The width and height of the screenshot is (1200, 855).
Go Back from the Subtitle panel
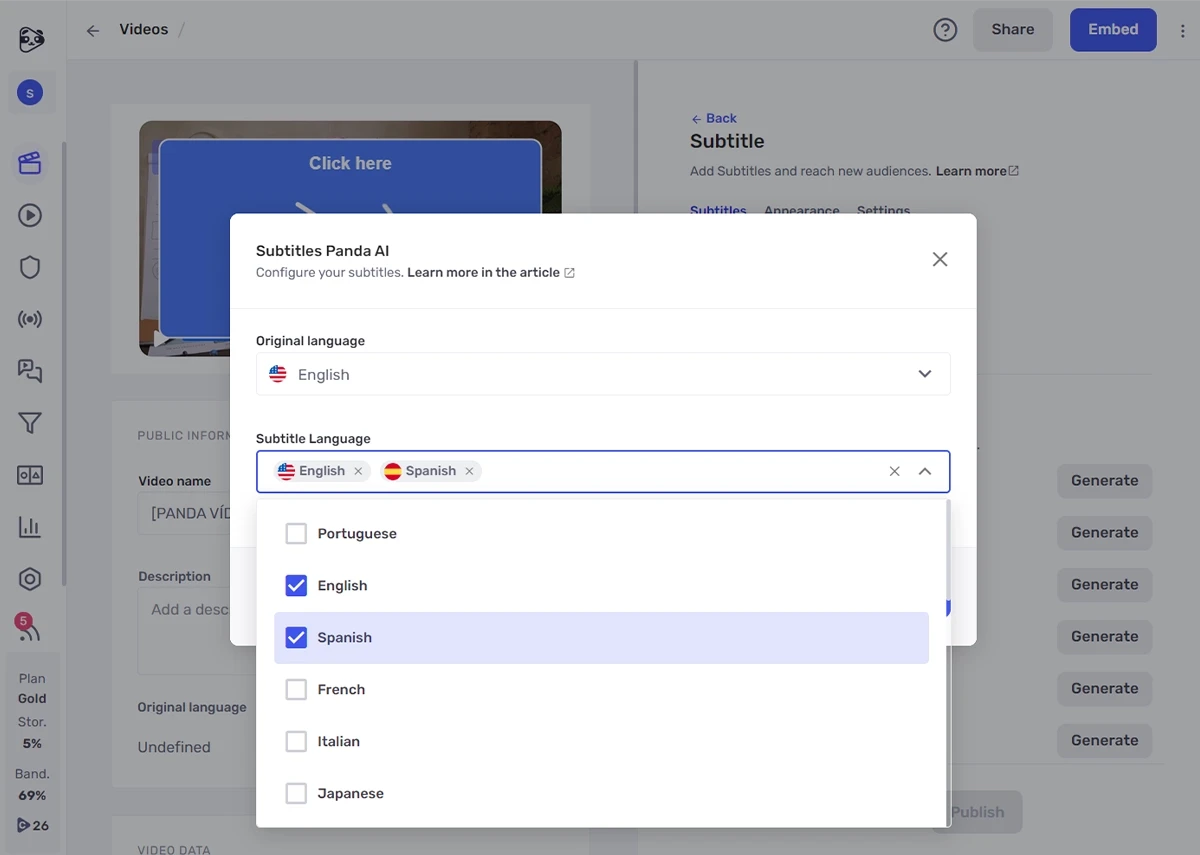pyautogui.click(x=714, y=118)
